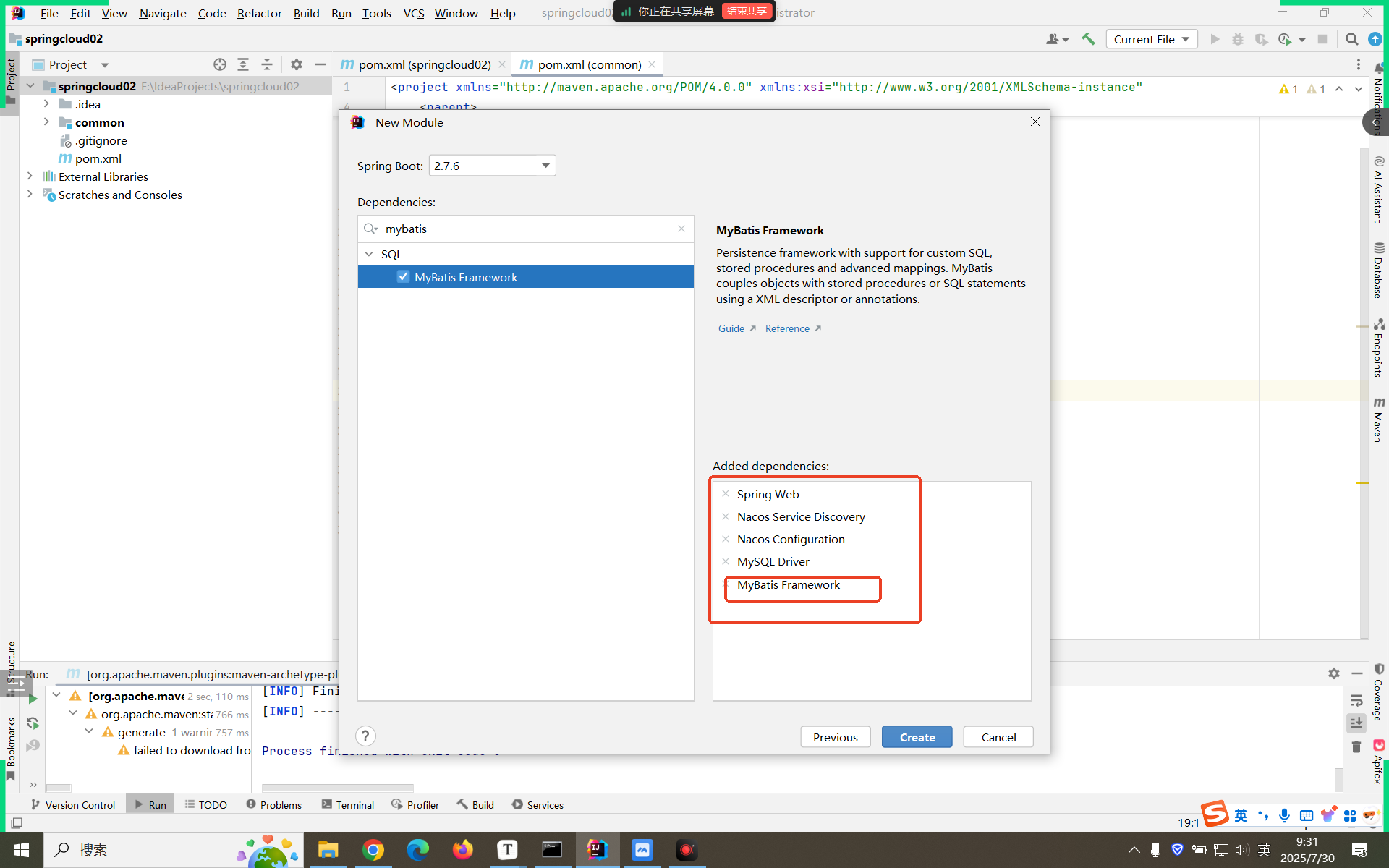Expand the common module folder

46,122
